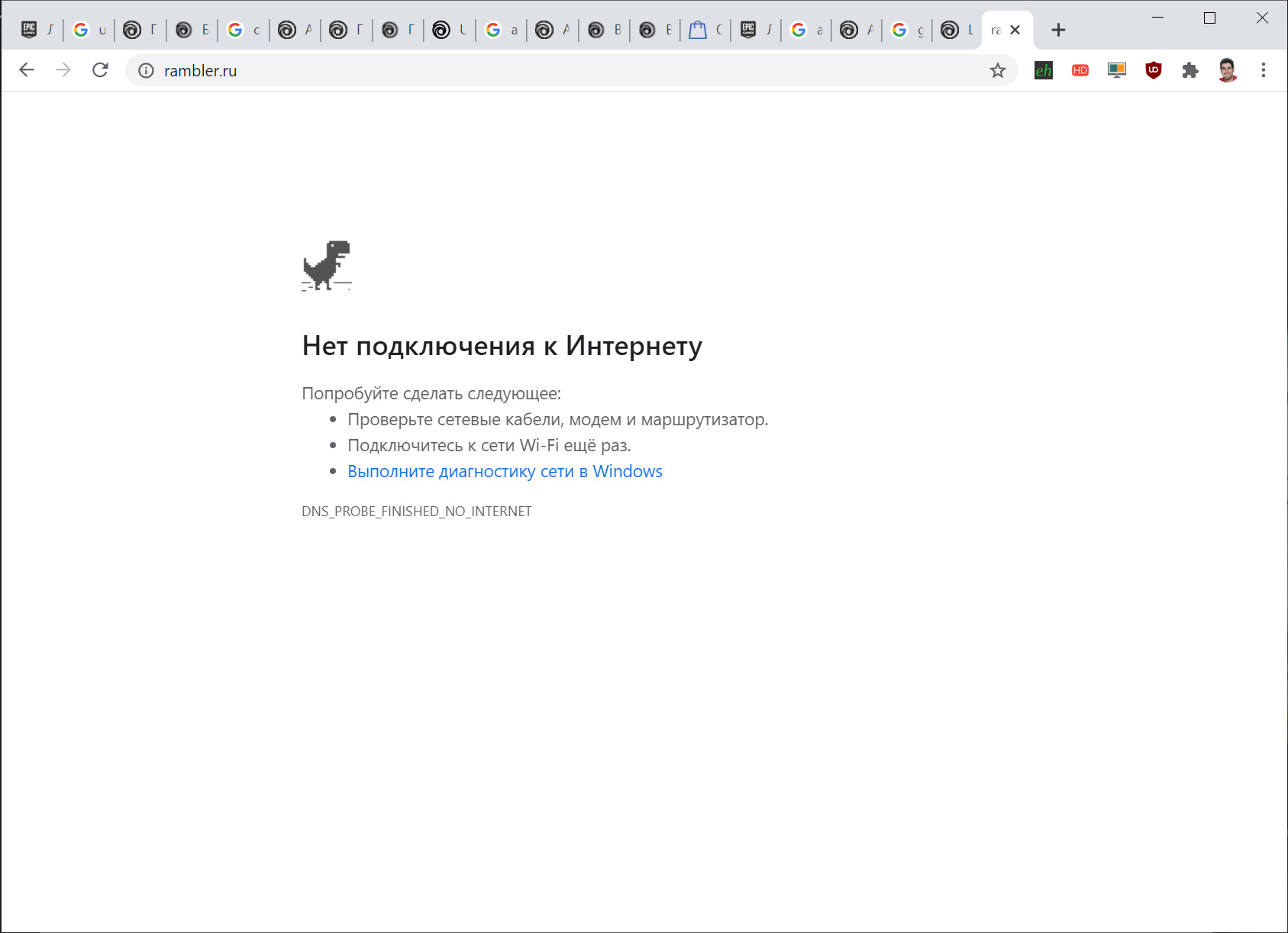Switch to the Google tab labeled 'u'

[x=89, y=30]
